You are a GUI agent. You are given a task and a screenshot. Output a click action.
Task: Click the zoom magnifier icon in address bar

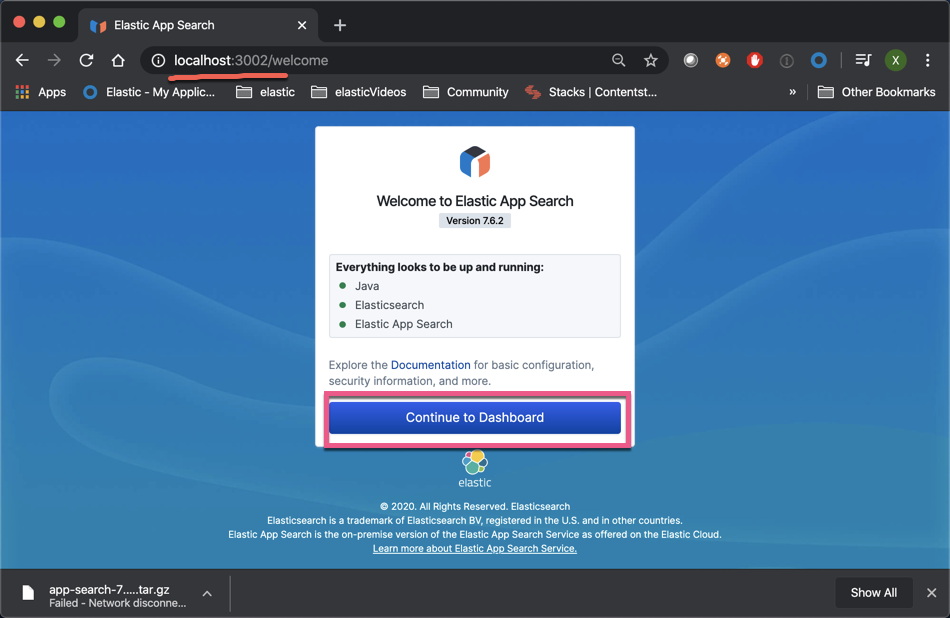pos(619,60)
